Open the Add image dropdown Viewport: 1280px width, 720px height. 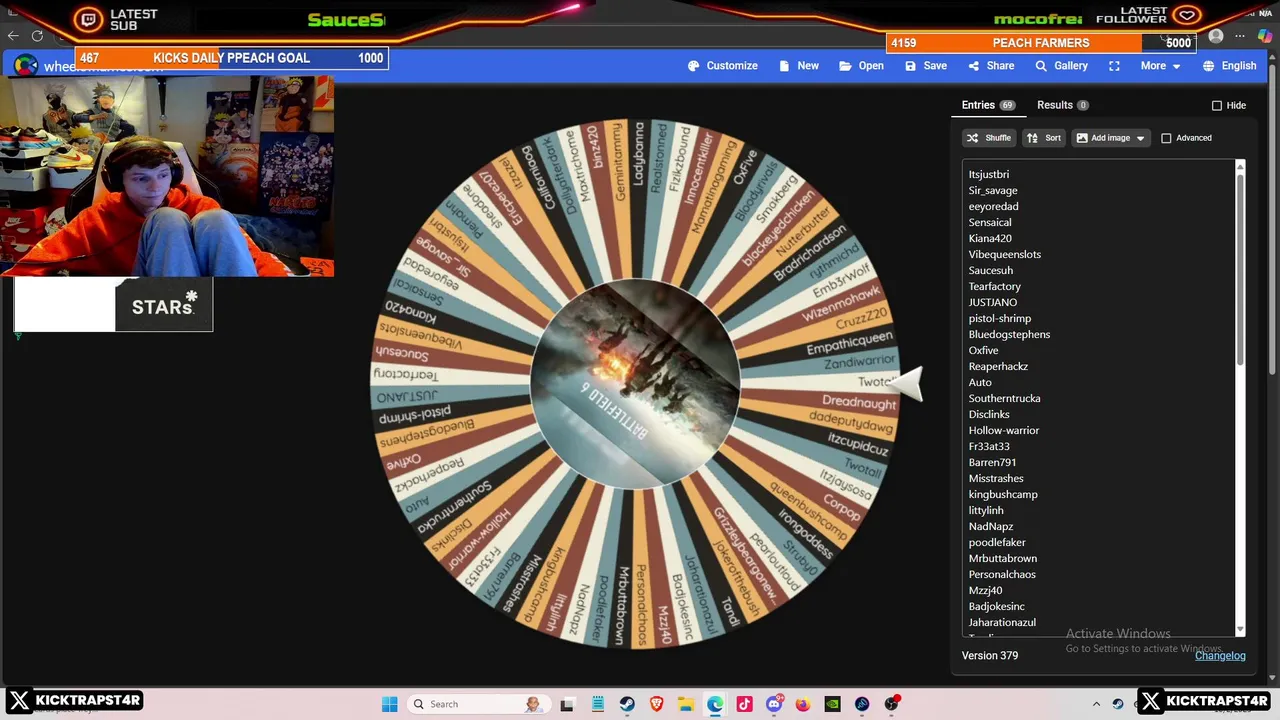click(x=1110, y=138)
